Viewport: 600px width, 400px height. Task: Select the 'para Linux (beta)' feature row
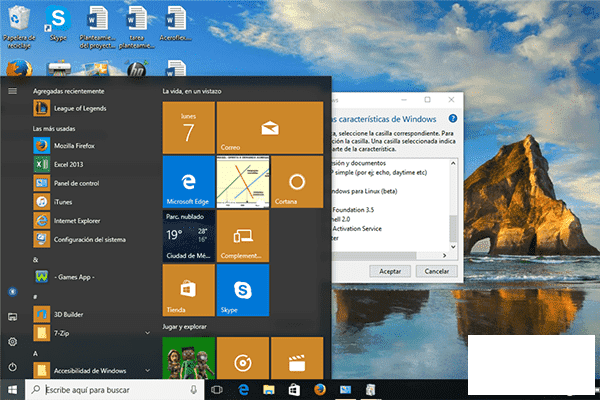[365, 191]
